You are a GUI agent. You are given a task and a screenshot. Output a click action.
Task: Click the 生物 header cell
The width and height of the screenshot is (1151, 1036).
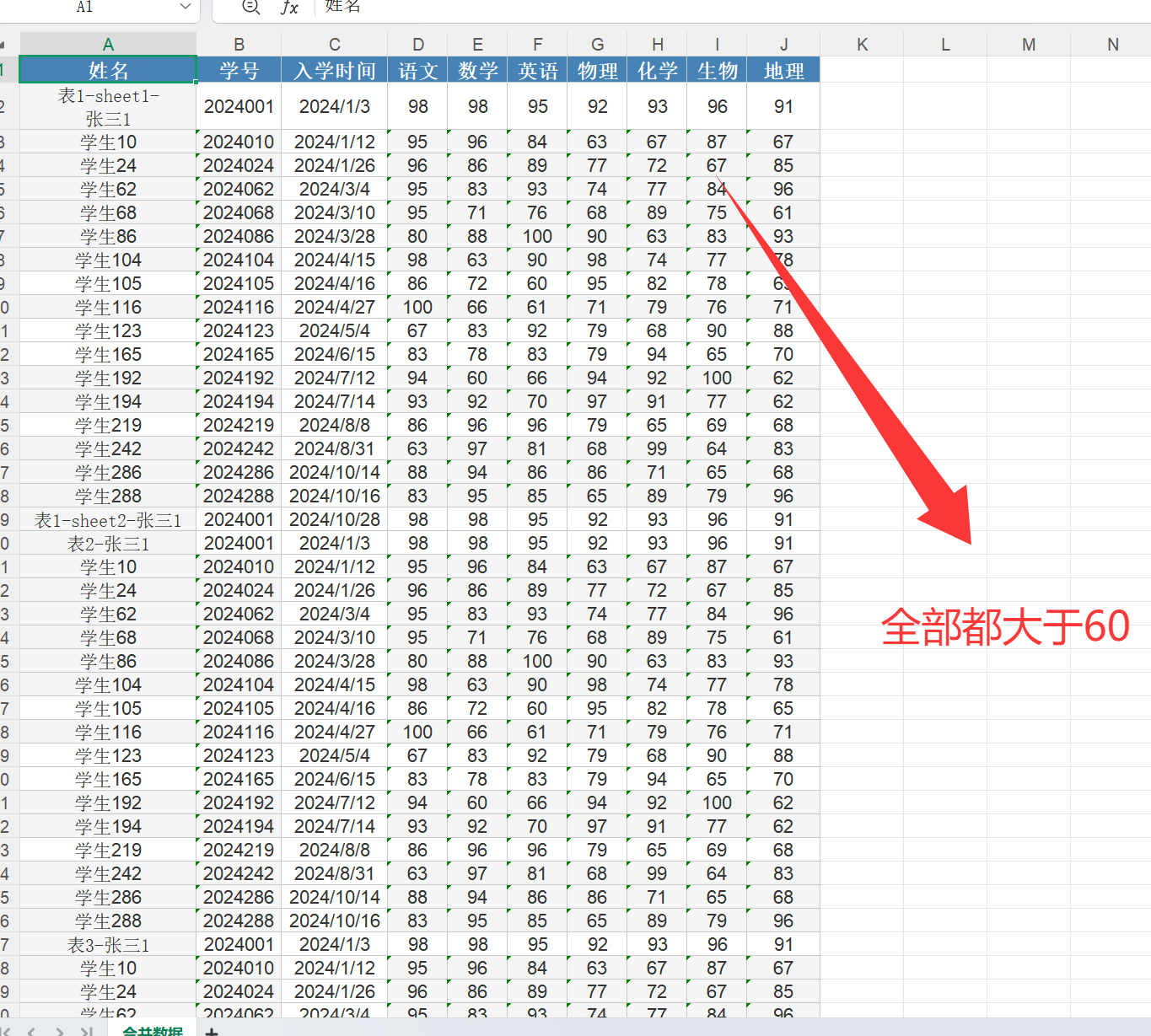click(718, 70)
